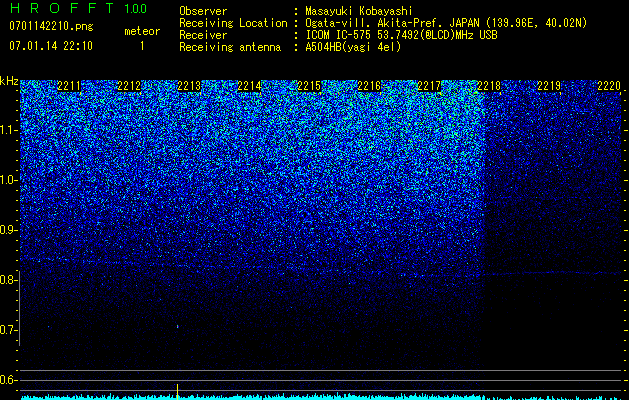Click the 2211 time marker

pyautogui.click(x=69, y=86)
